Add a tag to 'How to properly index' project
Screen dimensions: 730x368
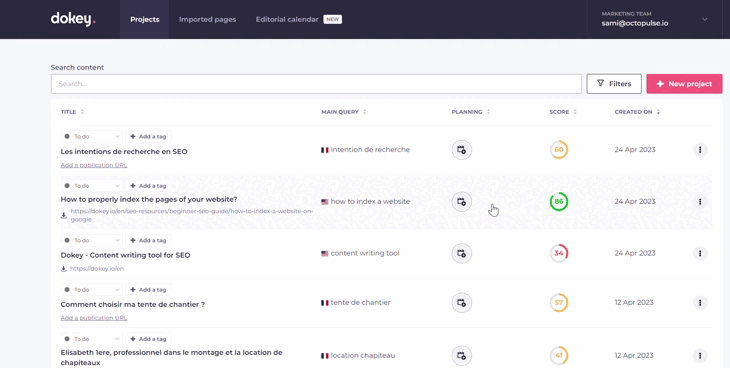[149, 186]
